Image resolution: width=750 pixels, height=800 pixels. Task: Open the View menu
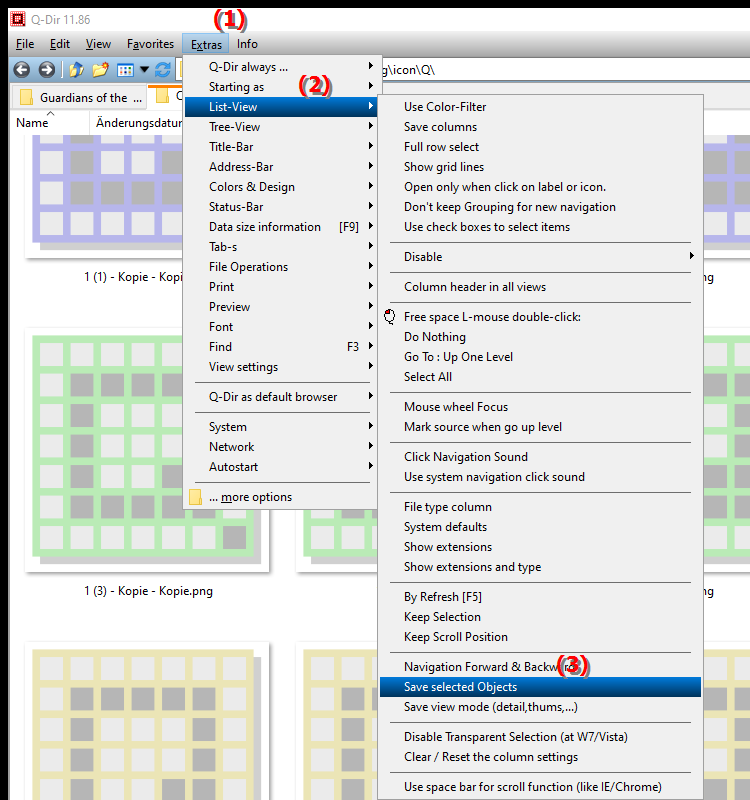pos(98,44)
